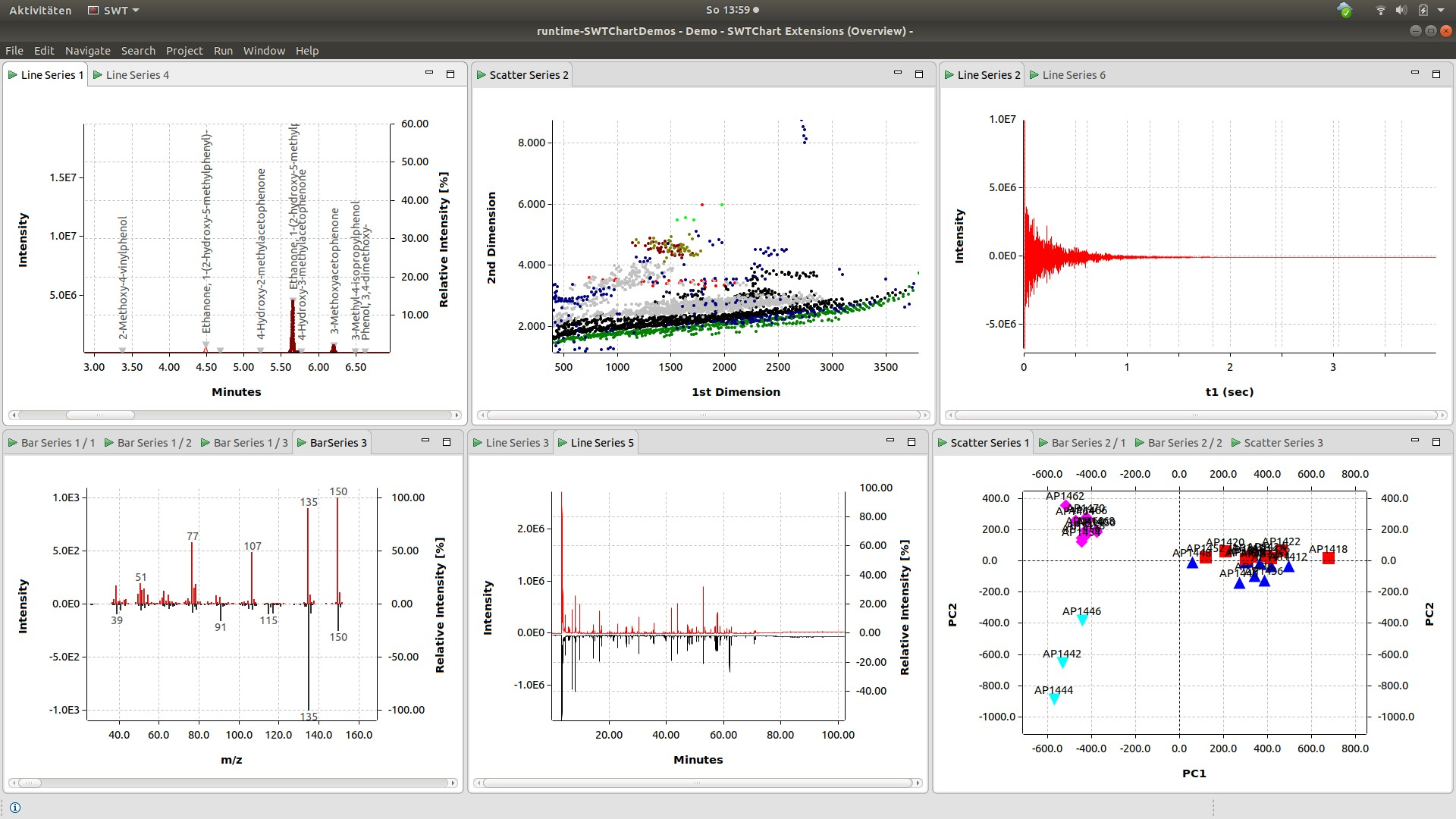Maximize the Line Series 5 panel
Image resolution: width=1456 pixels, height=819 pixels.
(x=912, y=442)
